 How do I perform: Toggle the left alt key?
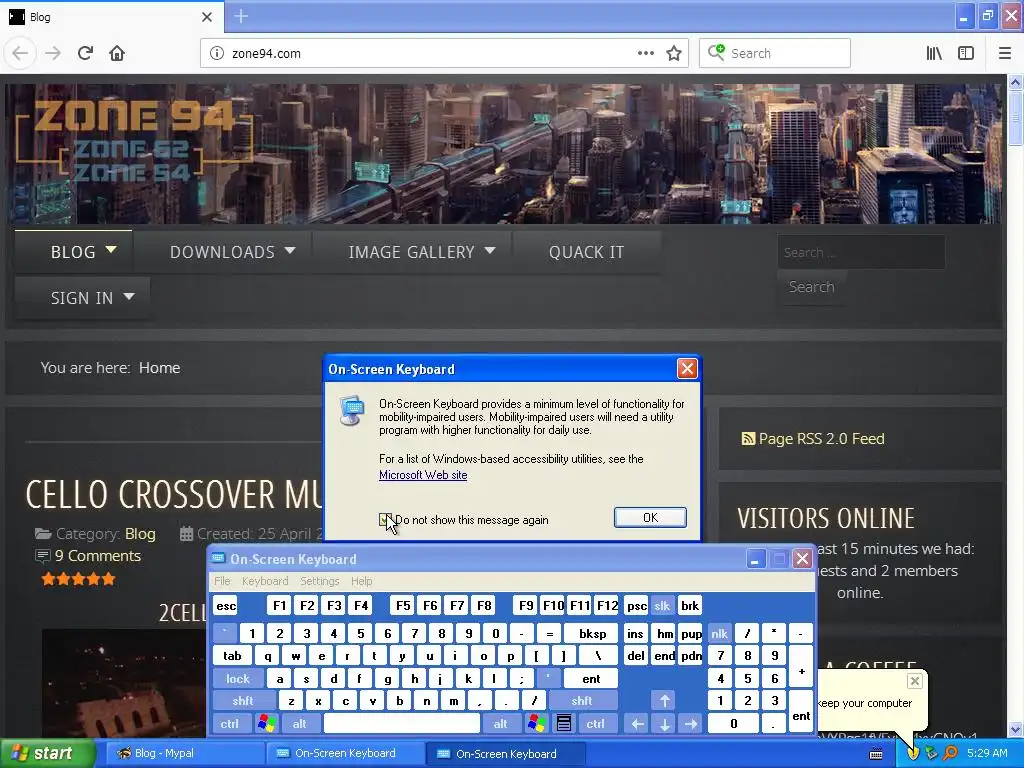click(x=300, y=723)
